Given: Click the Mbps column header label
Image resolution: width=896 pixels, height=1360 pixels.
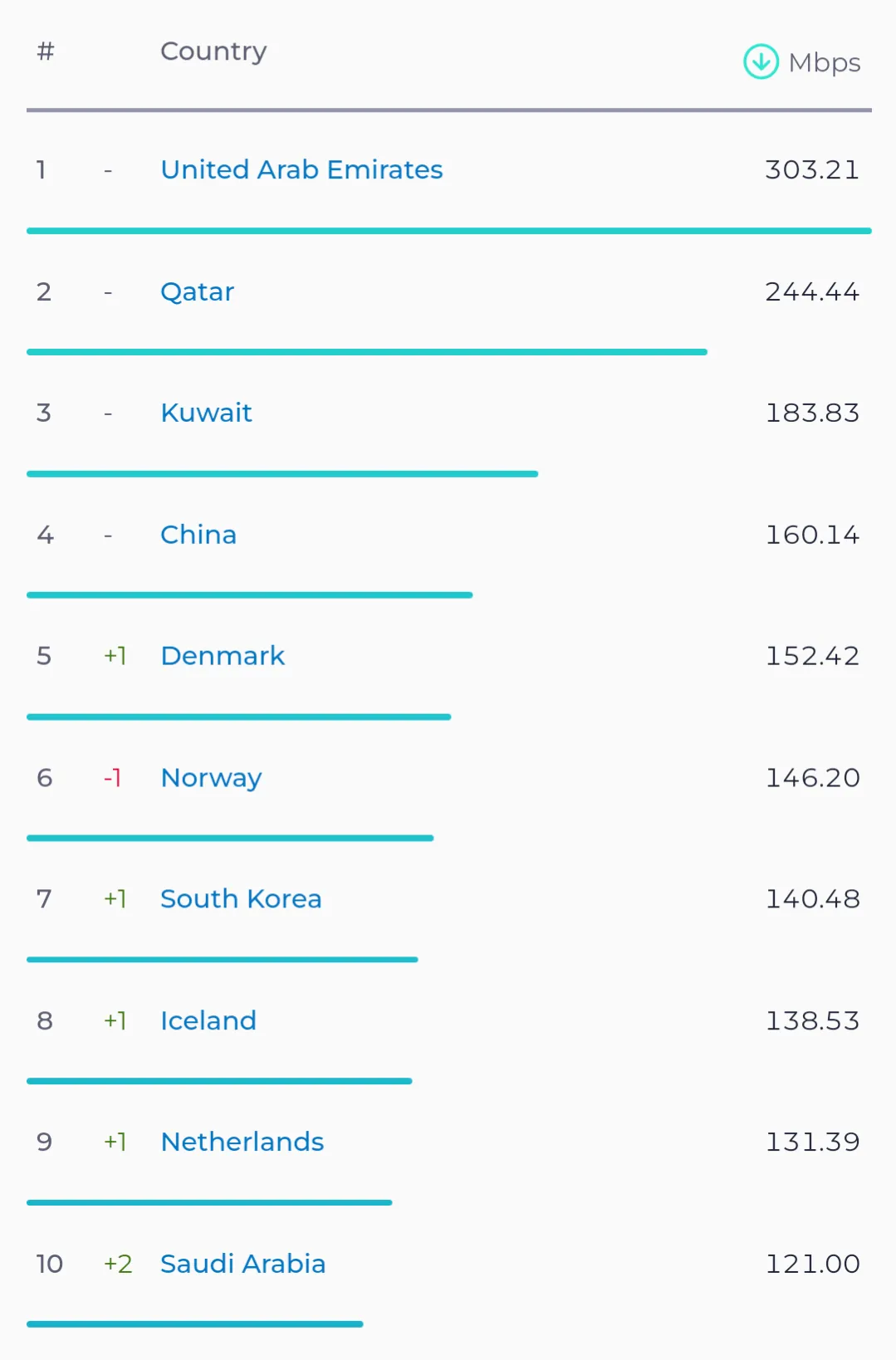Looking at the screenshot, I should pos(824,63).
